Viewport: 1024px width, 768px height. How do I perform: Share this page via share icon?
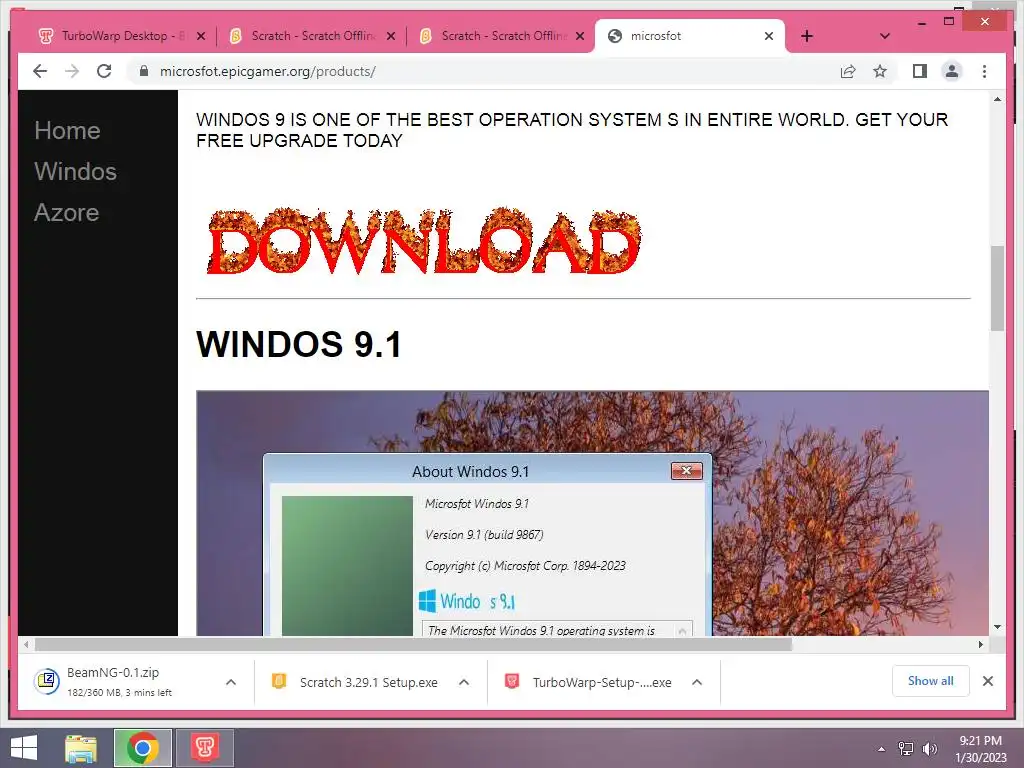(848, 71)
